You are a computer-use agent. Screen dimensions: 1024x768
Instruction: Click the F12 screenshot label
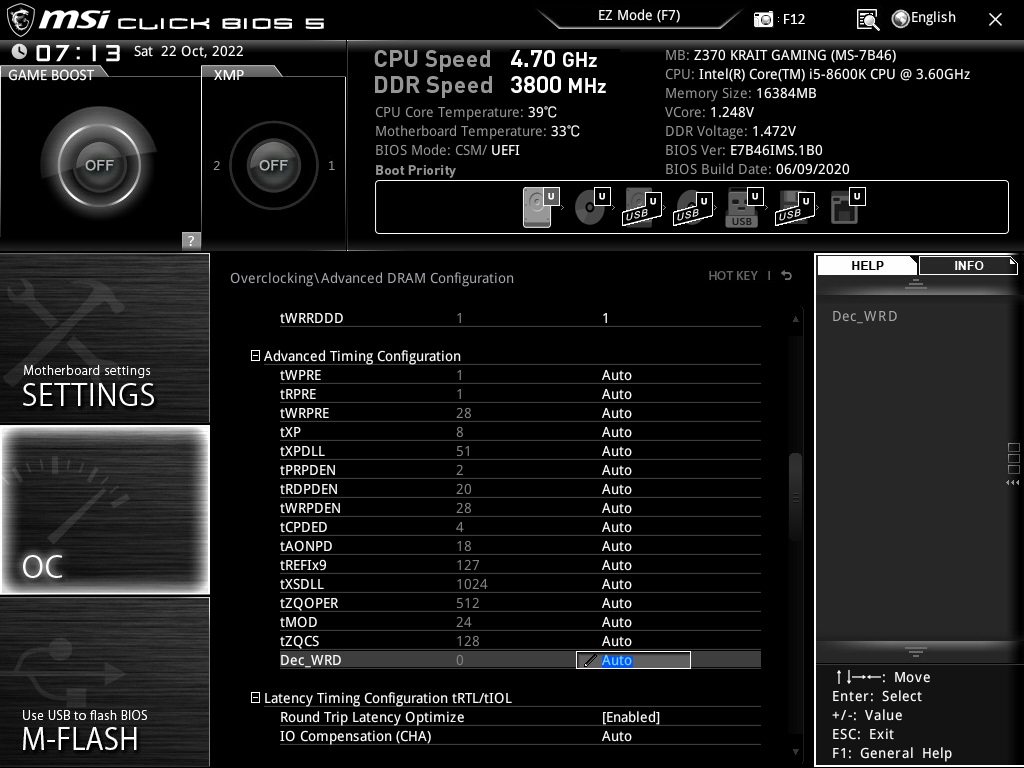click(x=793, y=19)
